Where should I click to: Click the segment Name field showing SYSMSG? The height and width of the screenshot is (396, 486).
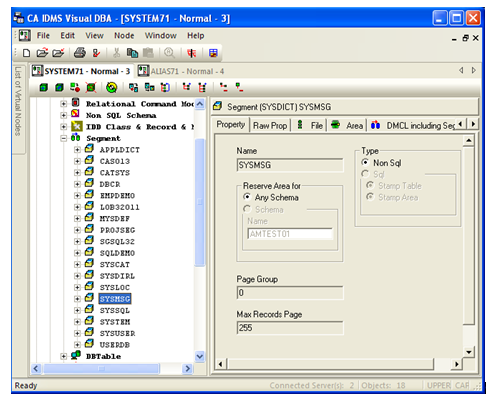click(x=290, y=165)
